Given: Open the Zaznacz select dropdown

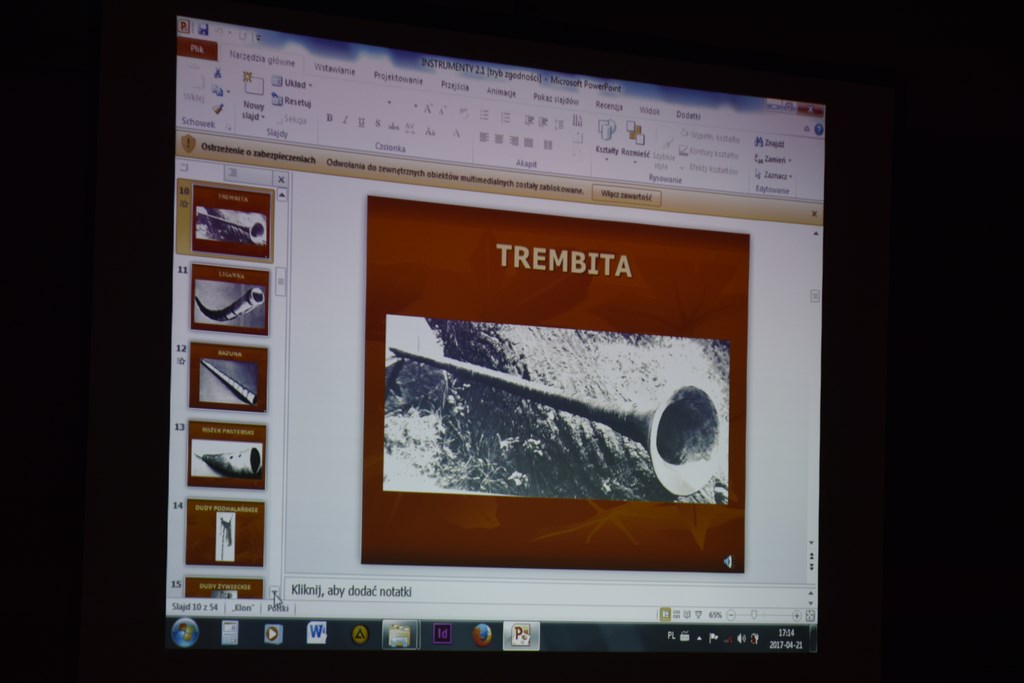Looking at the screenshot, I should [773, 175].
